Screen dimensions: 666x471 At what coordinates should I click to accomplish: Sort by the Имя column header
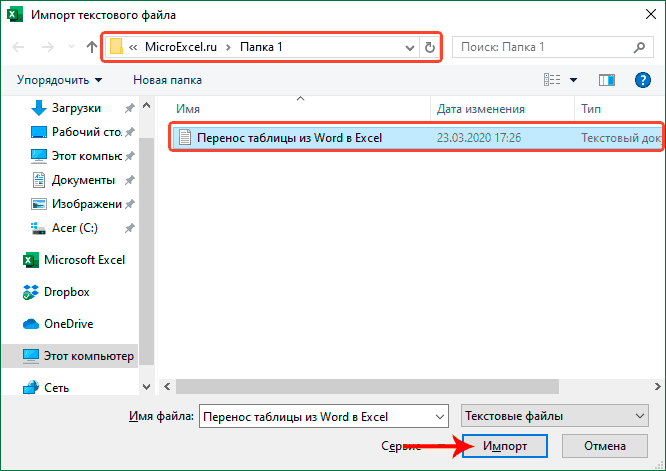(188, 109)
